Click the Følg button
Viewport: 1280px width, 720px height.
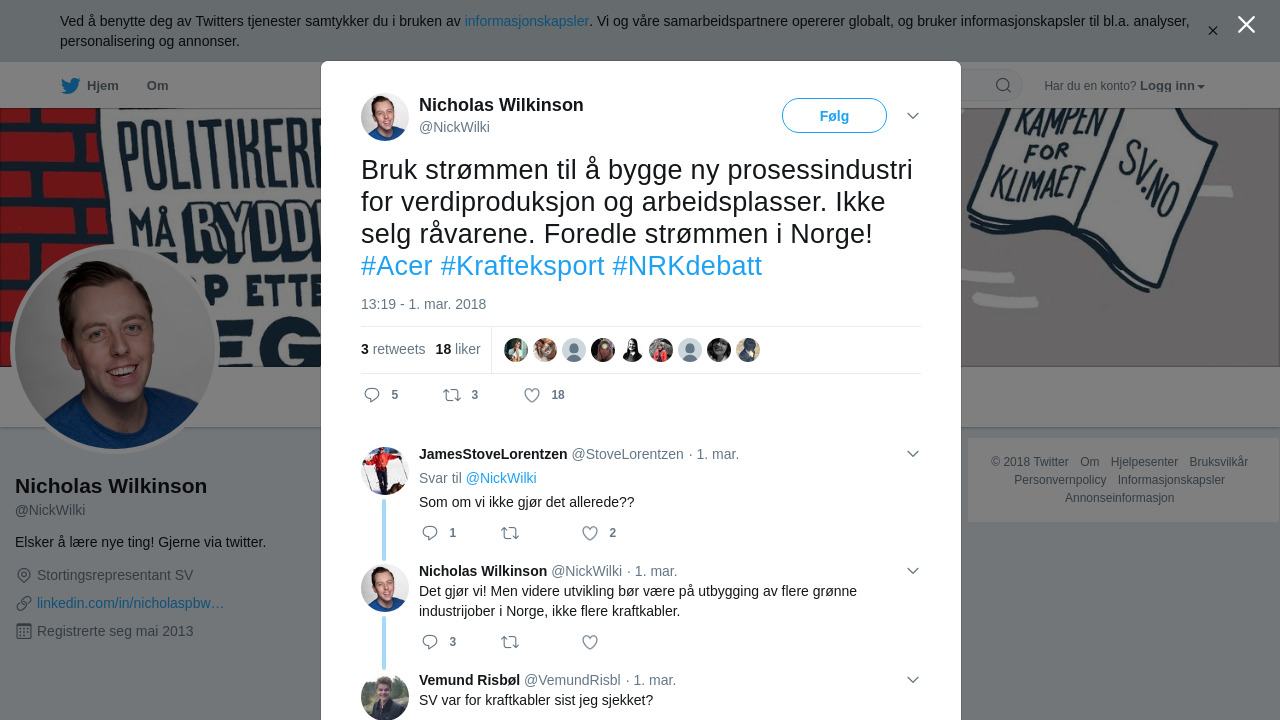834,116
